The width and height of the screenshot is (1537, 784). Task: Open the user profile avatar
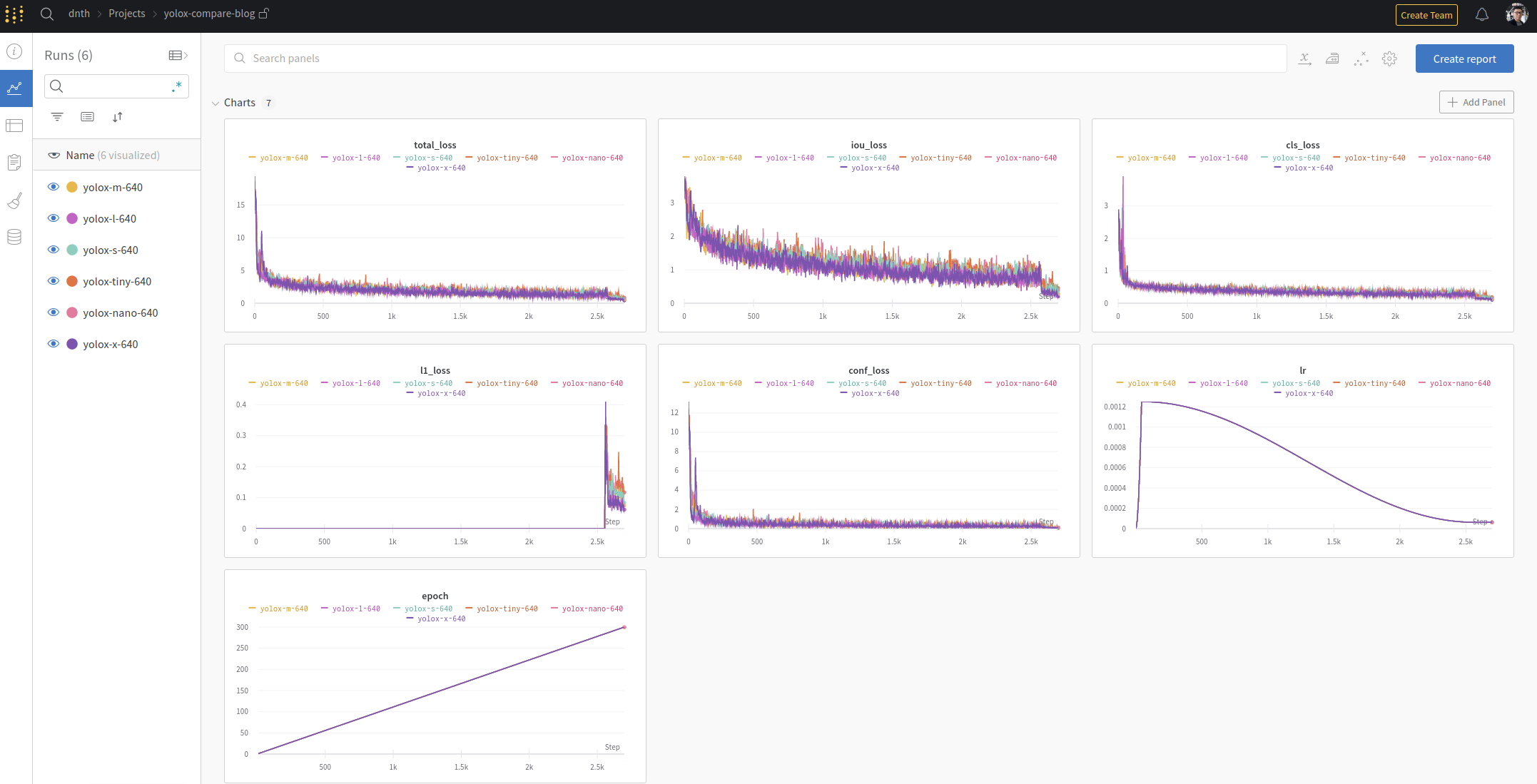[1516, 14]
